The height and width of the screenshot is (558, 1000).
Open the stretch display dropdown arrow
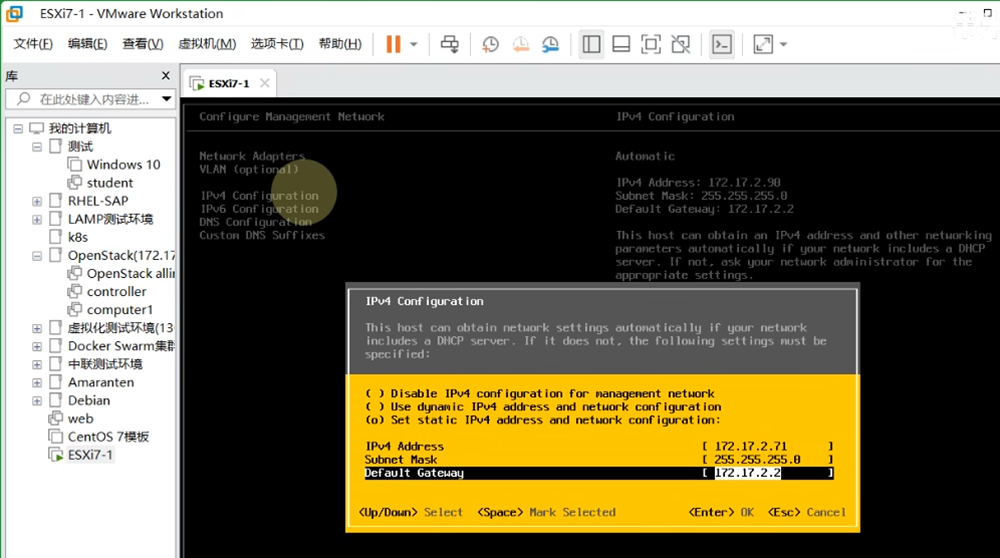[x=783, y=44]
